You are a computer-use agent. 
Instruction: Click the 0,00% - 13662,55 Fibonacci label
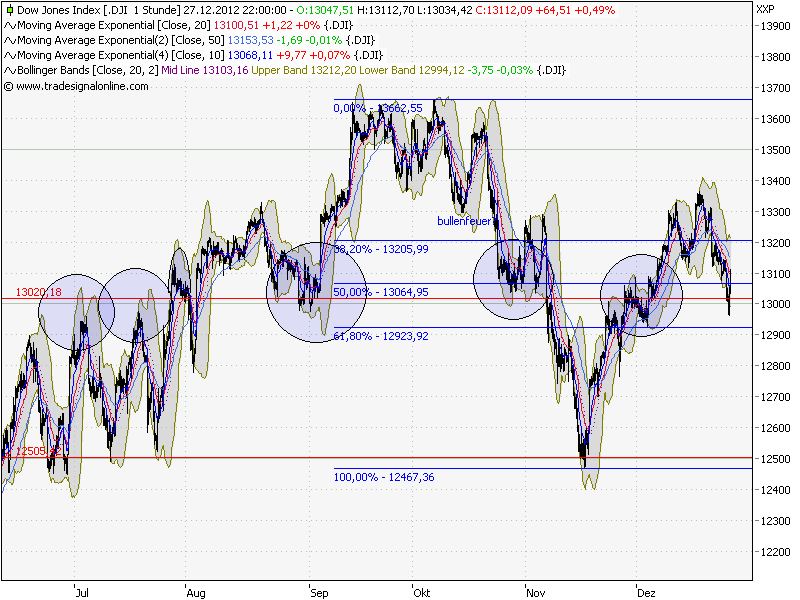point(378,108)
